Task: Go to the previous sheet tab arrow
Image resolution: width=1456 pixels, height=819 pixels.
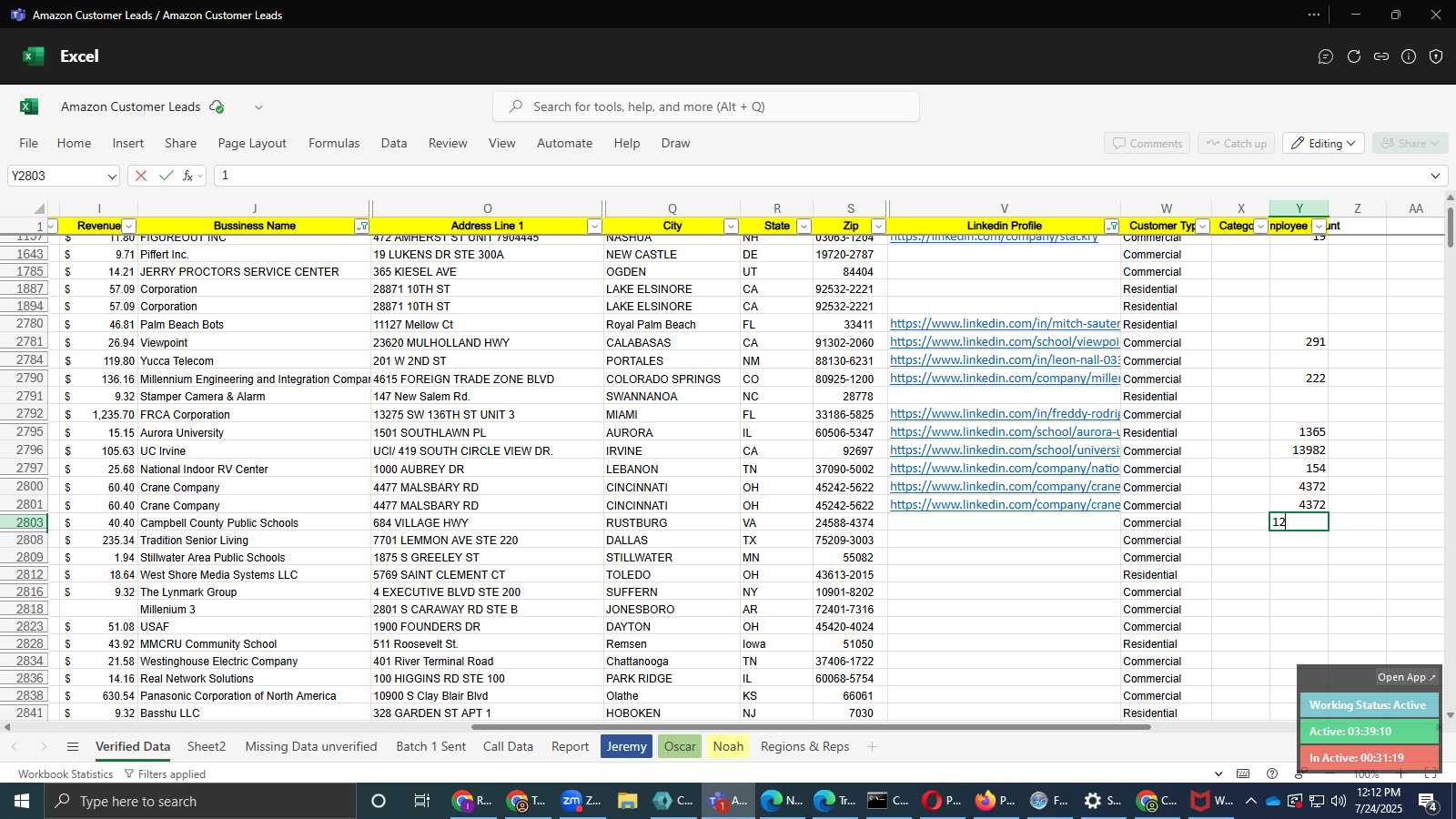Action: 15,747
